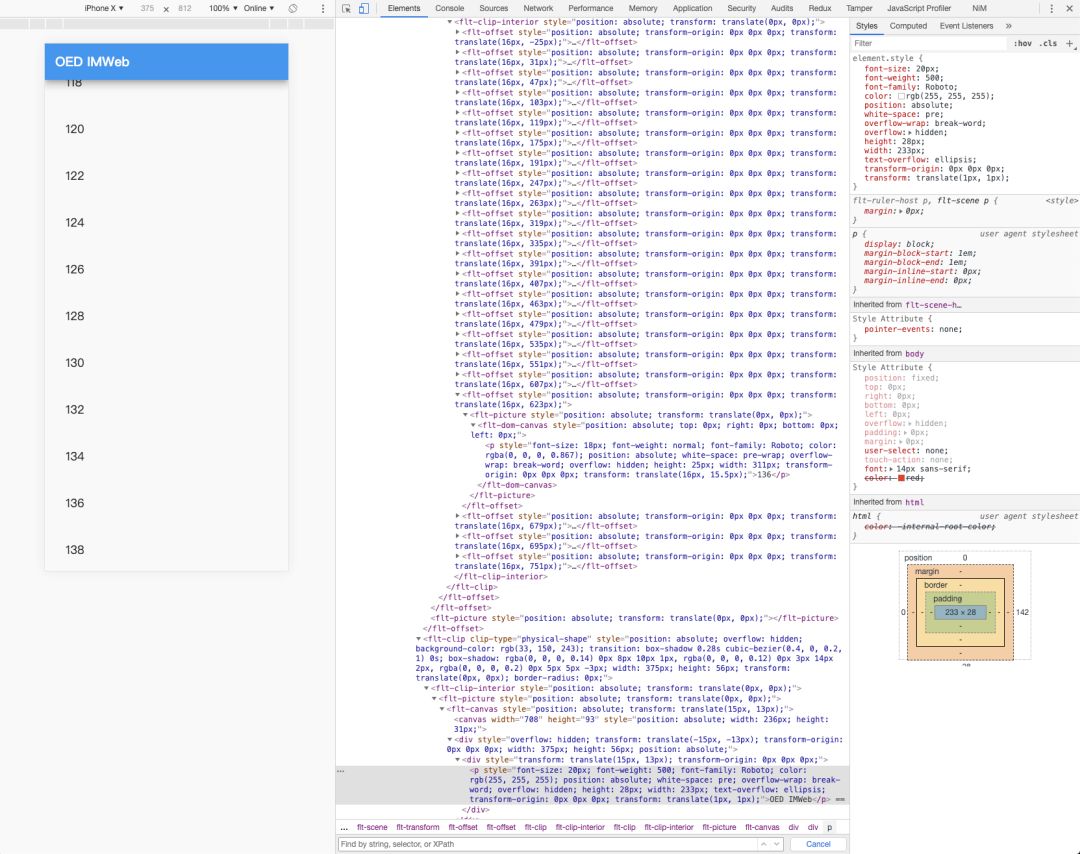Collapse the physical-shape flt-clip node
The image size is (1080, 854).
tap(418, 638)
